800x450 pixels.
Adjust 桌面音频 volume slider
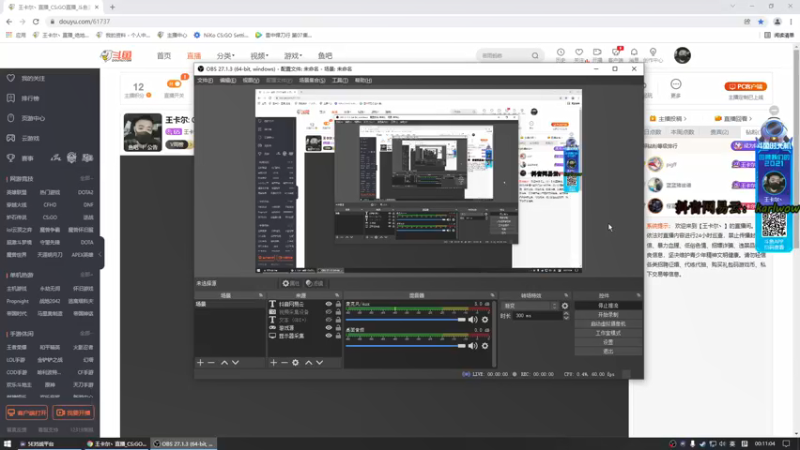406,345
